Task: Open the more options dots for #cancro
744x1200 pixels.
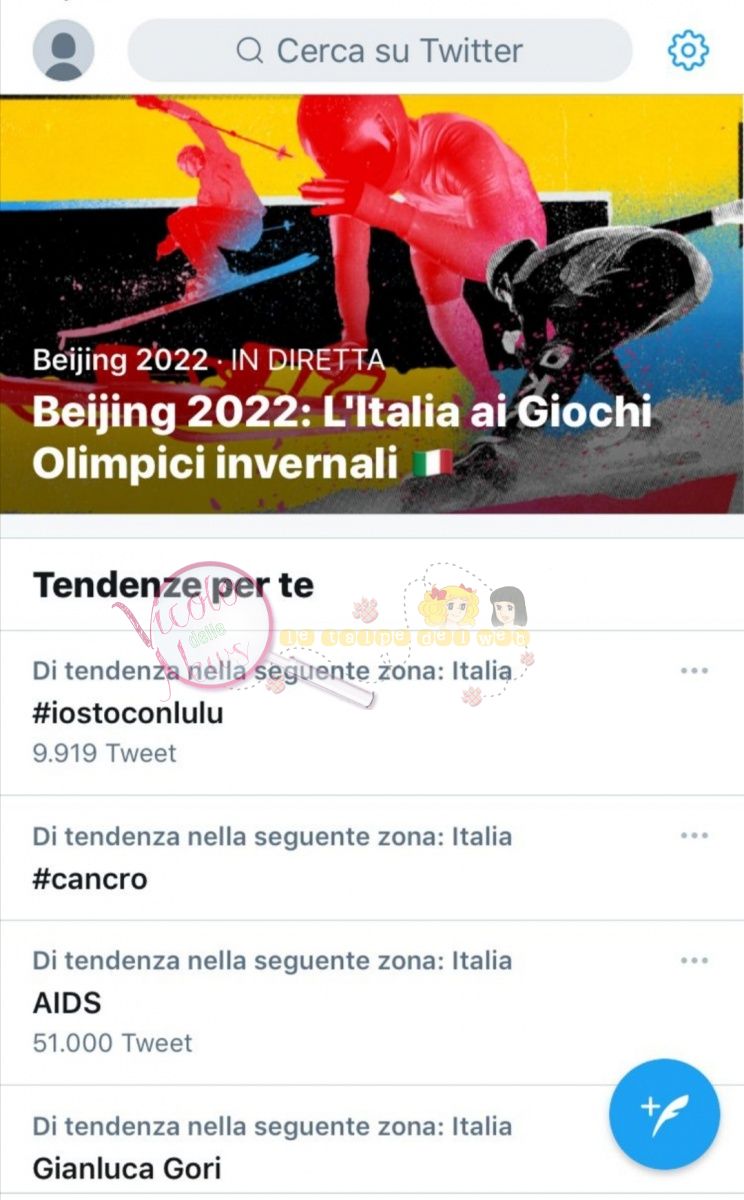Action: (x=694, y=835)
